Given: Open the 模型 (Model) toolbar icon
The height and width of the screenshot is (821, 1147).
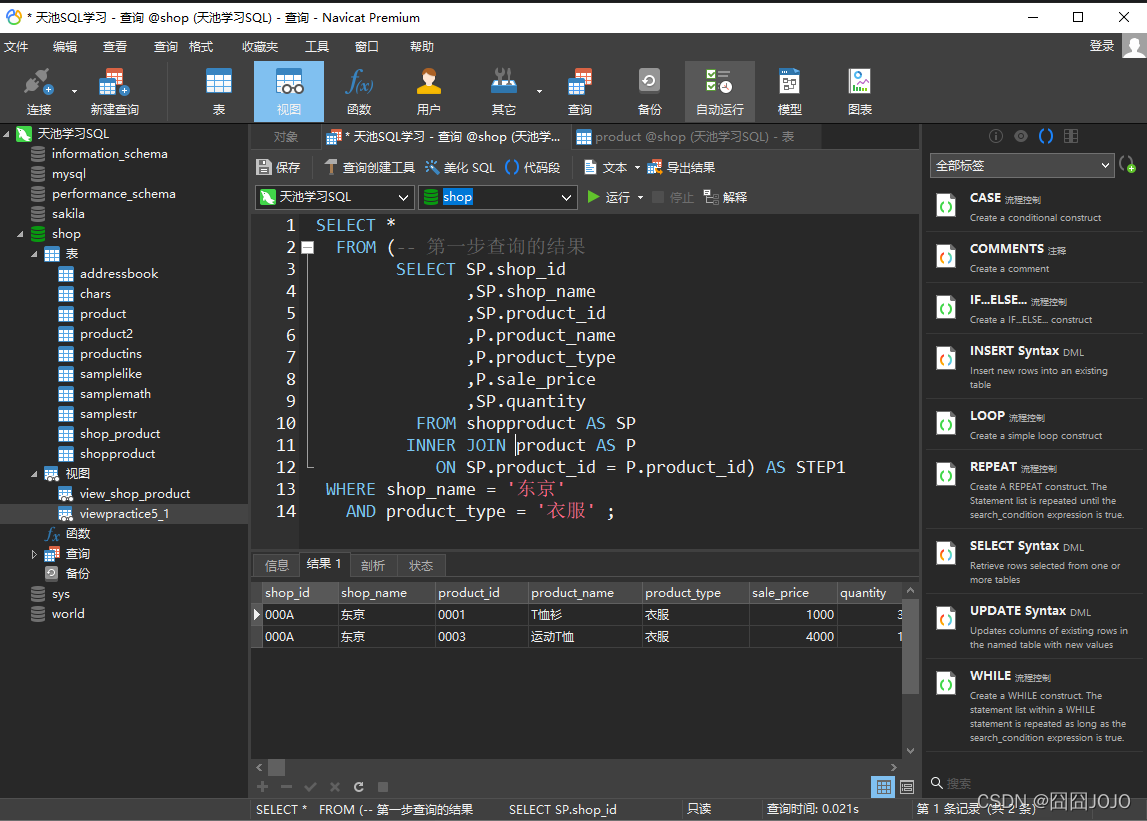Looking at the screenshot, I should click(x=789, y=91).
